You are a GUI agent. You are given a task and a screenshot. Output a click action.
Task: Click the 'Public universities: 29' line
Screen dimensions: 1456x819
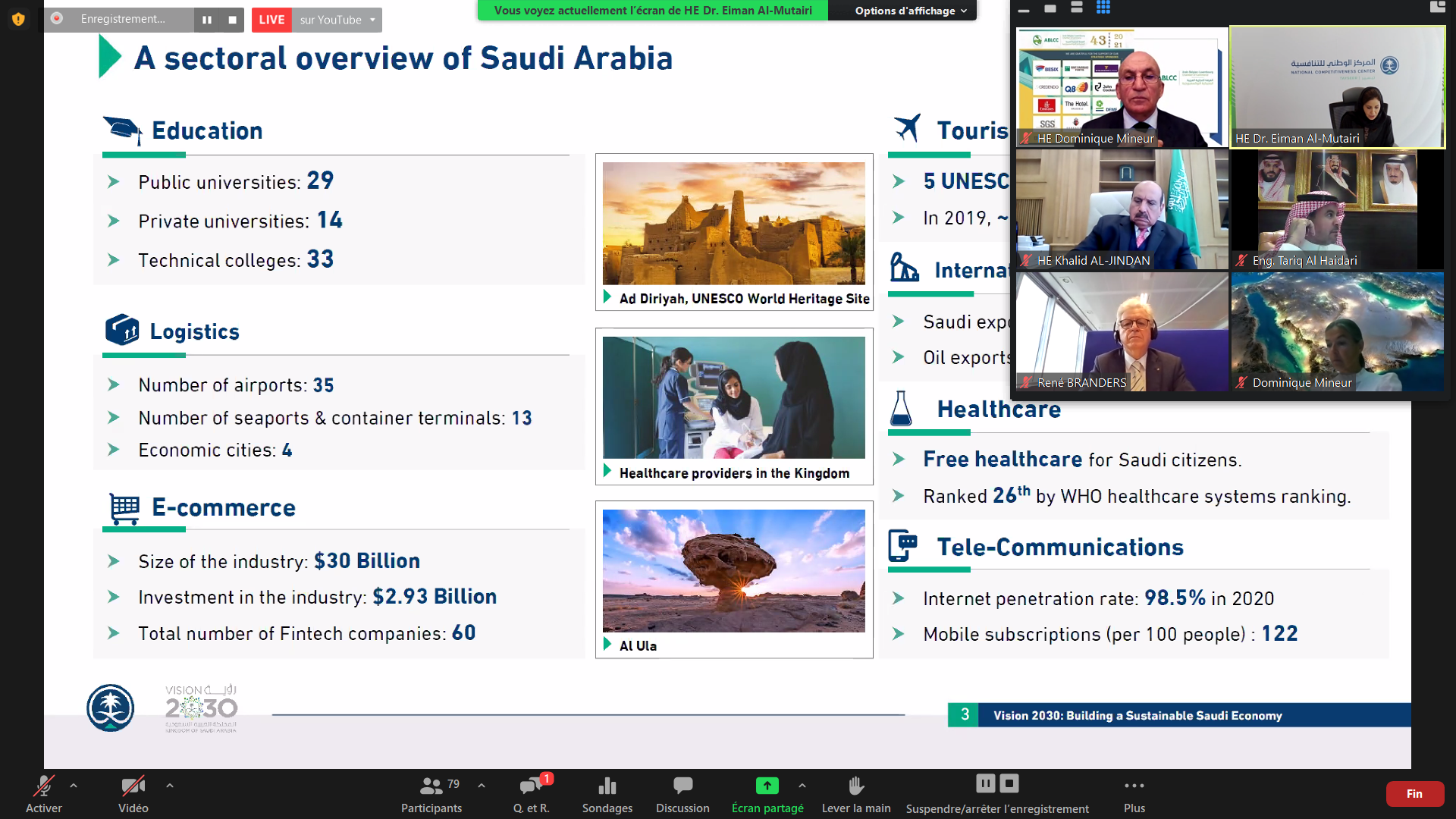(x=236, y=181)
